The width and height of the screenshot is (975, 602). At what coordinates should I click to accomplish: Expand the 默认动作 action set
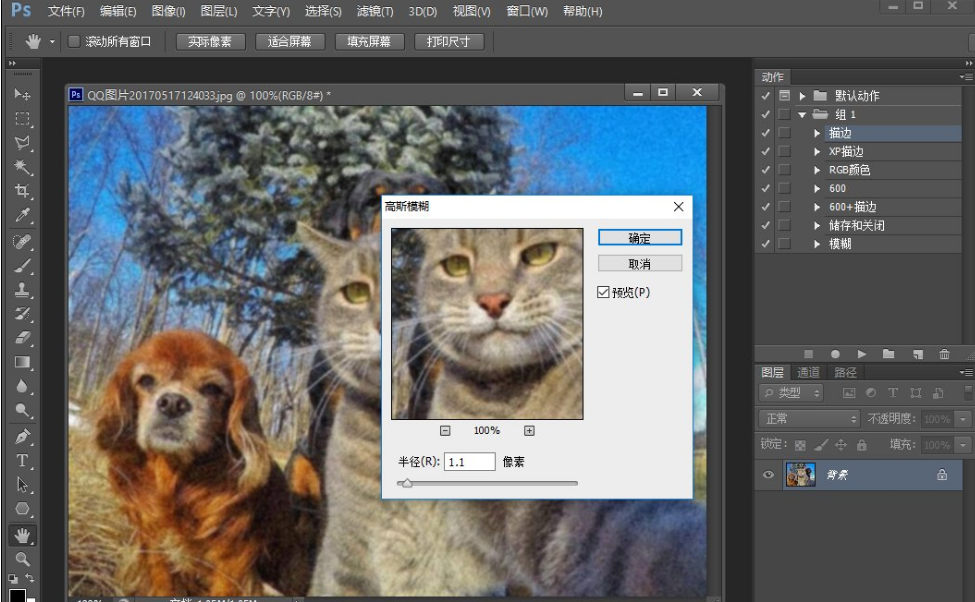(x=802, y=96)
